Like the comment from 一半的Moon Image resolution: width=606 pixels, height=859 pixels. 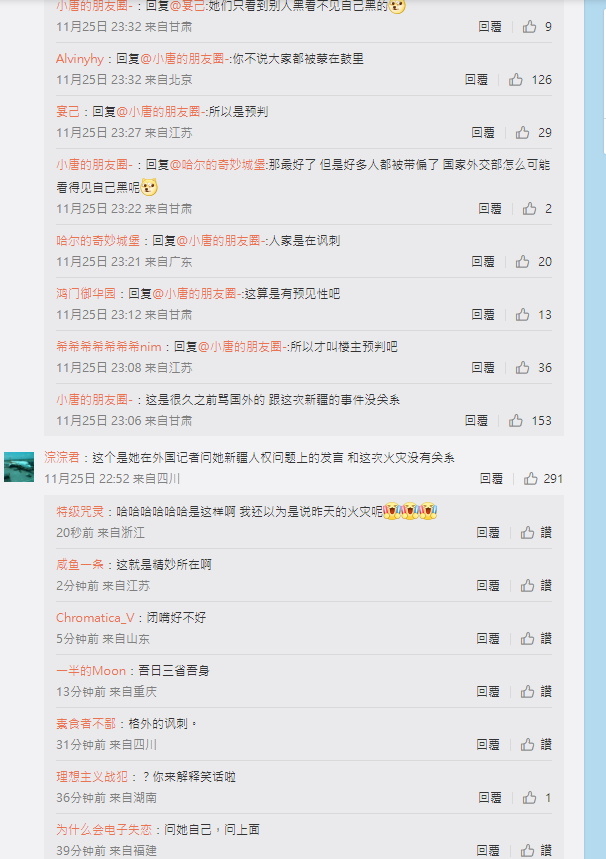click(x=527, y=691)
